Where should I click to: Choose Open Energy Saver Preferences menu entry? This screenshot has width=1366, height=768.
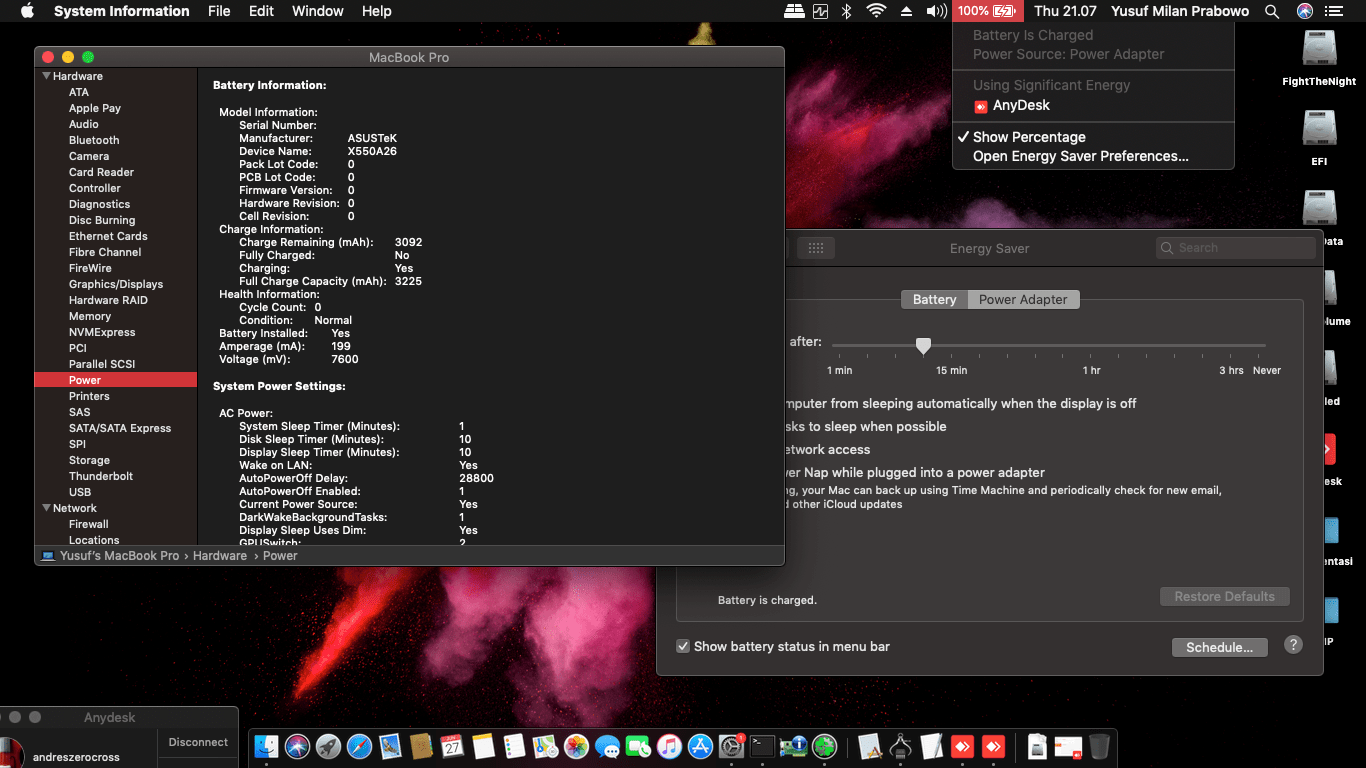tap(1081, 156)
